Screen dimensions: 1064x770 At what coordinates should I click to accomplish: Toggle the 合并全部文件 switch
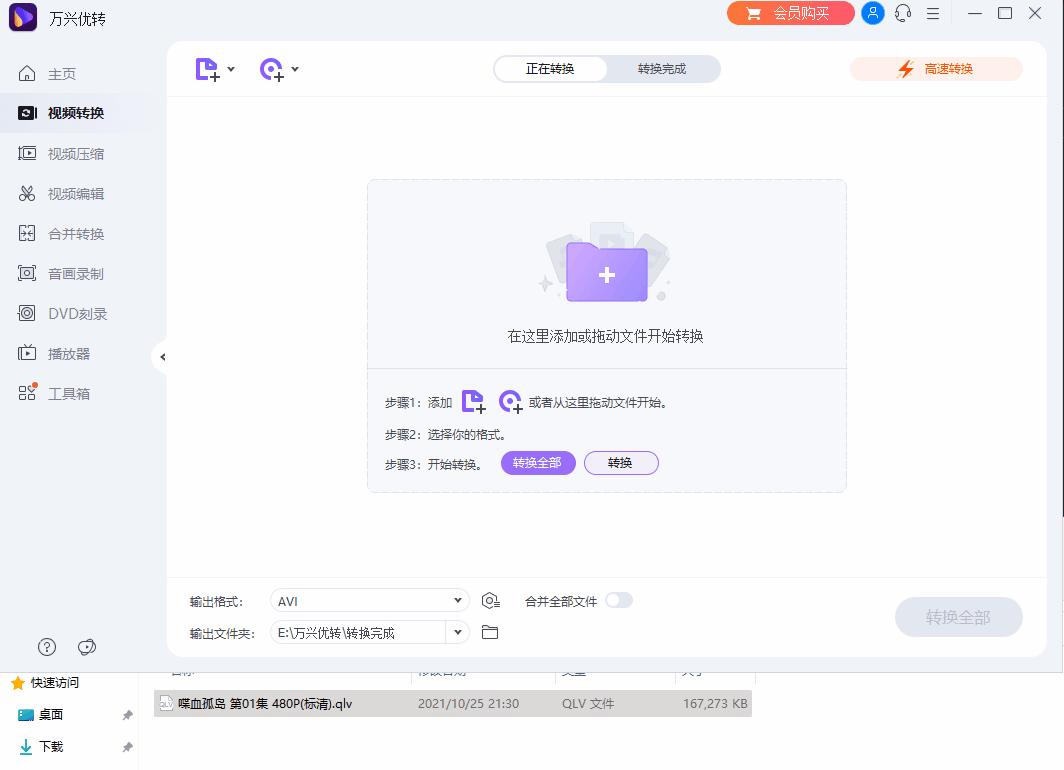point(619,600)
